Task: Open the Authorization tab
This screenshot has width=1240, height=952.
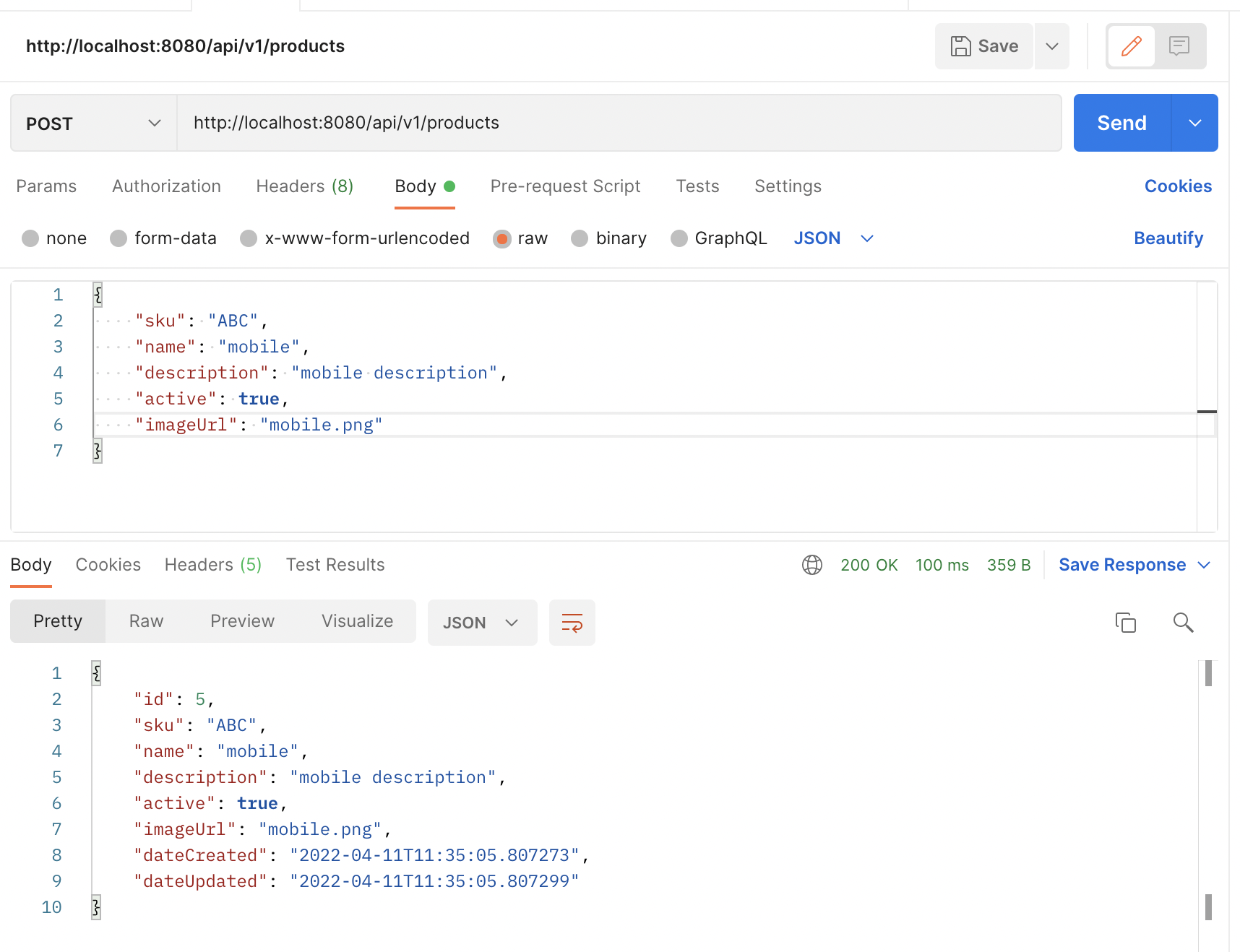Action: pos(166,186)
